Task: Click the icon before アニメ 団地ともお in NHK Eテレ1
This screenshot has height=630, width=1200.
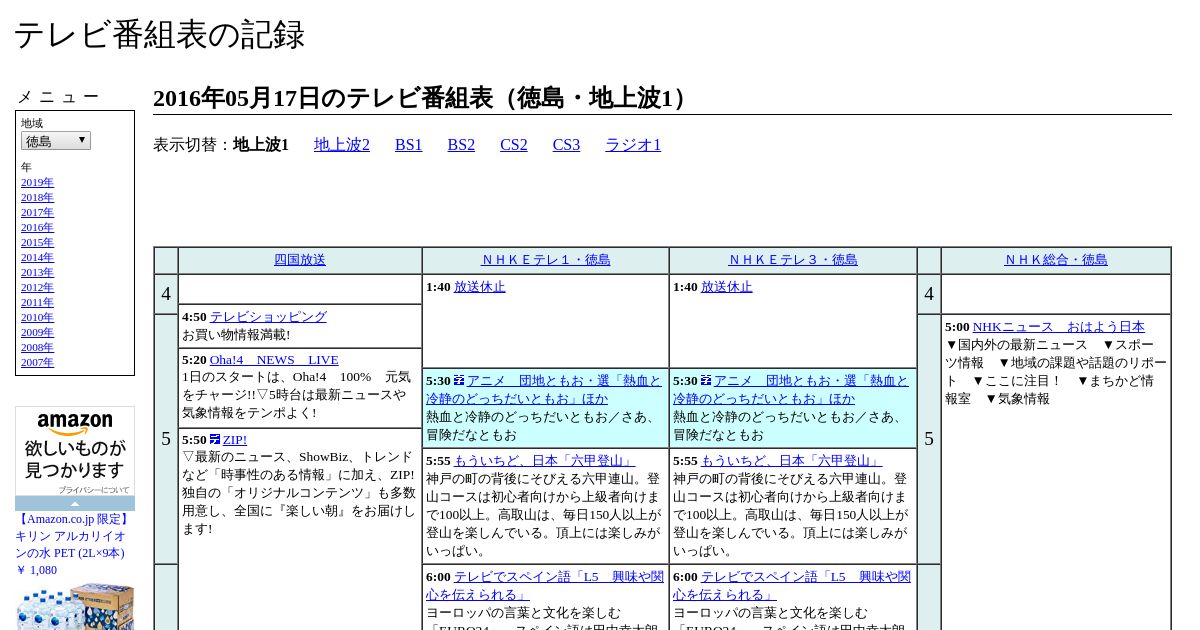Action: [x=459, y=380]
